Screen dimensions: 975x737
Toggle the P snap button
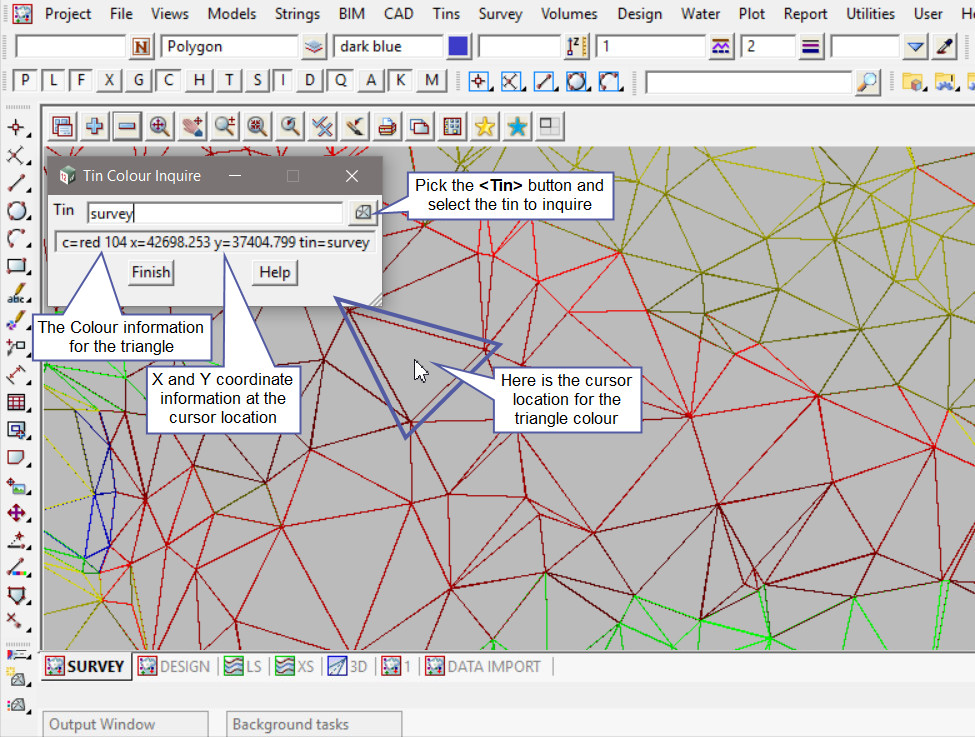point(25,81)
